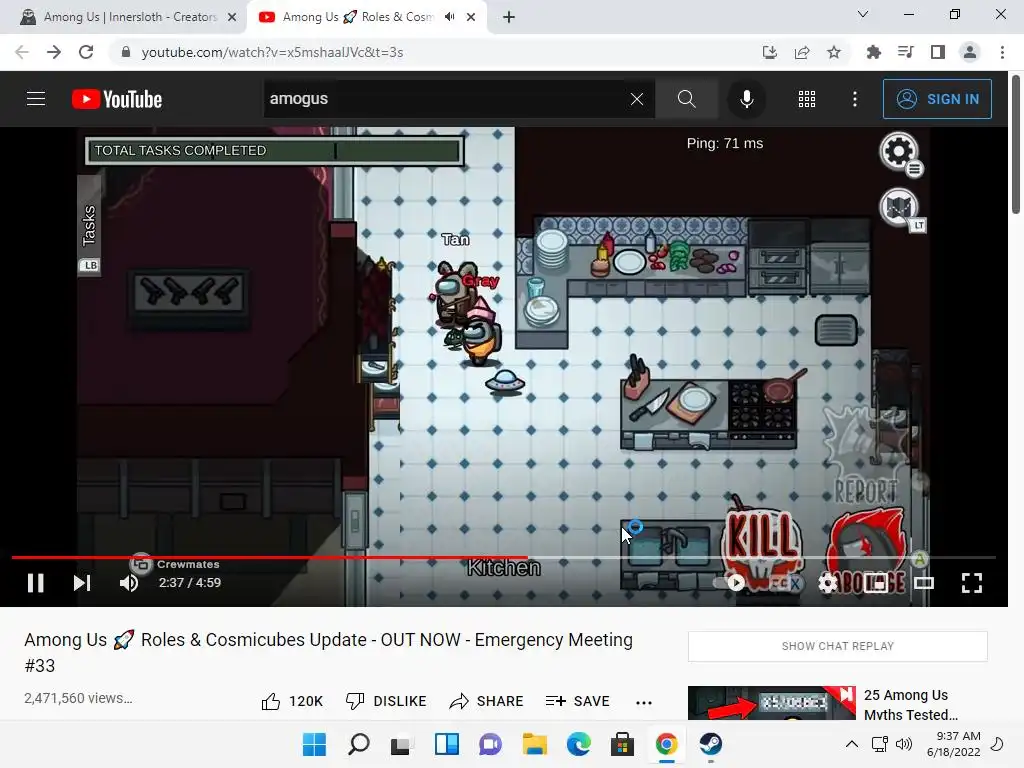
Task: Open Windows taskbar search
Action: pos(359,744)
